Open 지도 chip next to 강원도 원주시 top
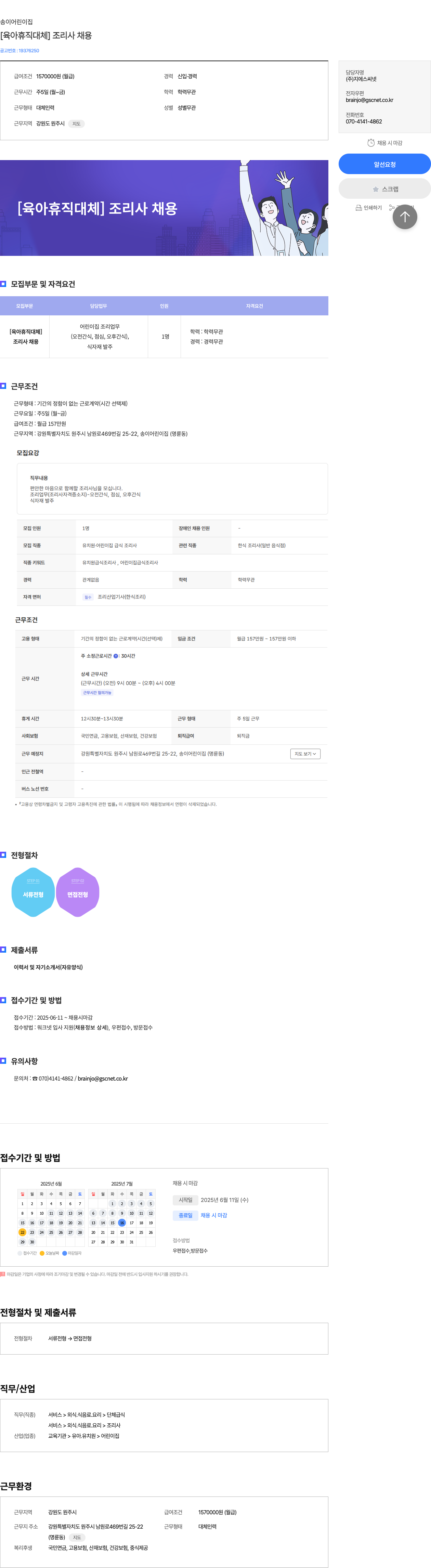Screen dimensions: 431x1568 76,123
